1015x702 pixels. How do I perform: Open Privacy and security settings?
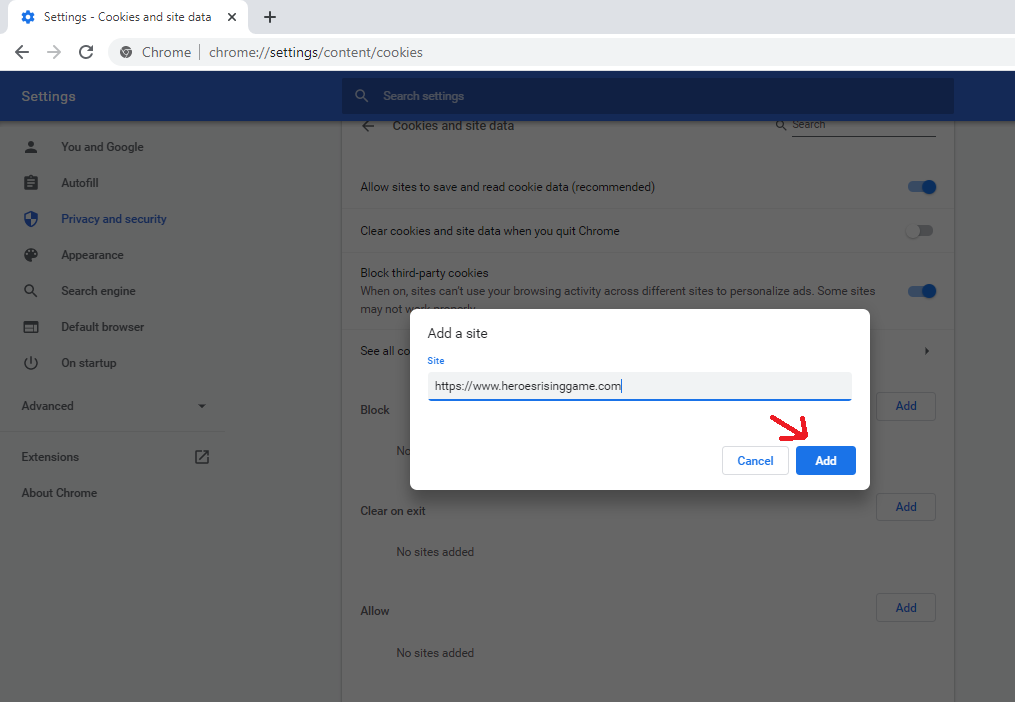113,219
